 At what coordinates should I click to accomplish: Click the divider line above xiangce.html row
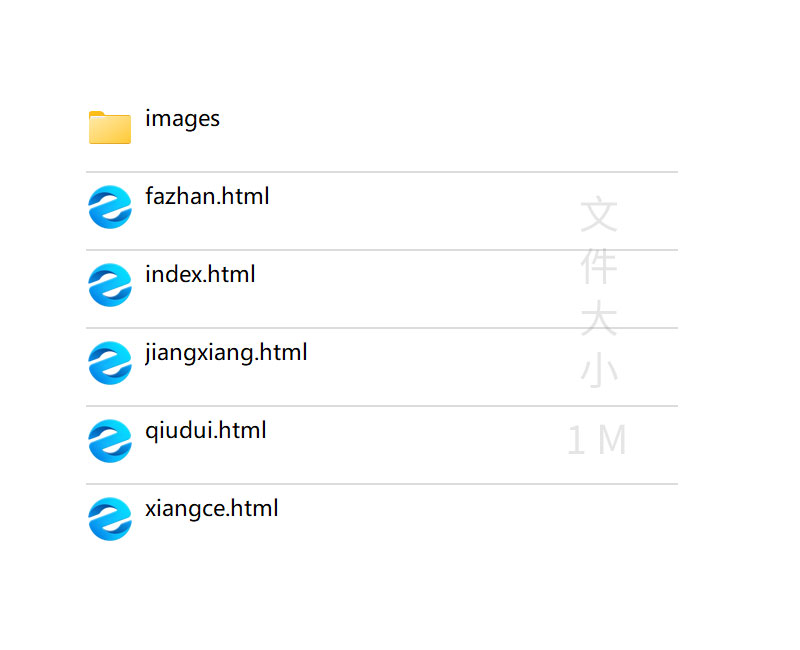tap(382, 484)
